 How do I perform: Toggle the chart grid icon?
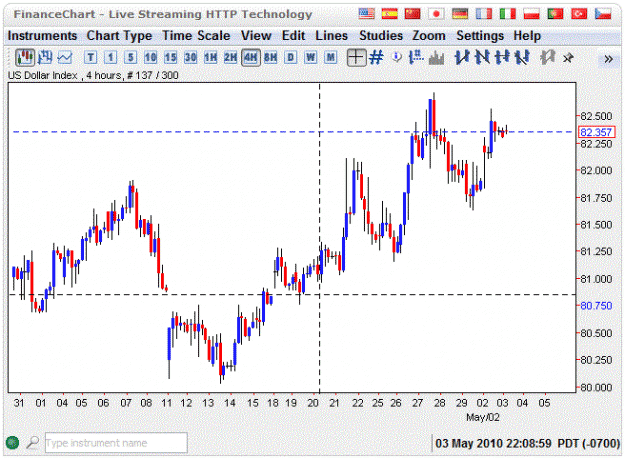pos(376,58)
